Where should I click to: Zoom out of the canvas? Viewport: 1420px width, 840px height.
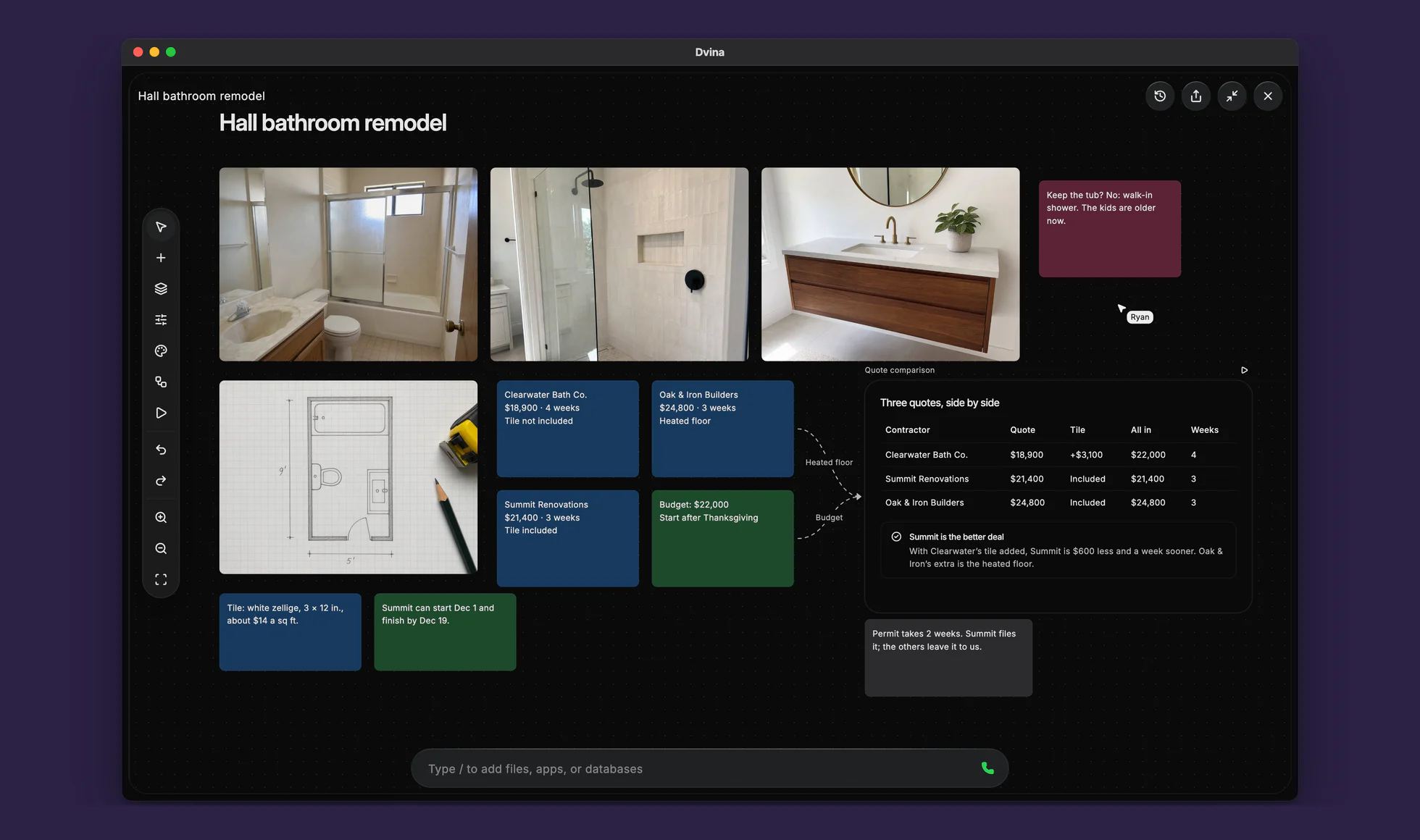coord(161,549)
